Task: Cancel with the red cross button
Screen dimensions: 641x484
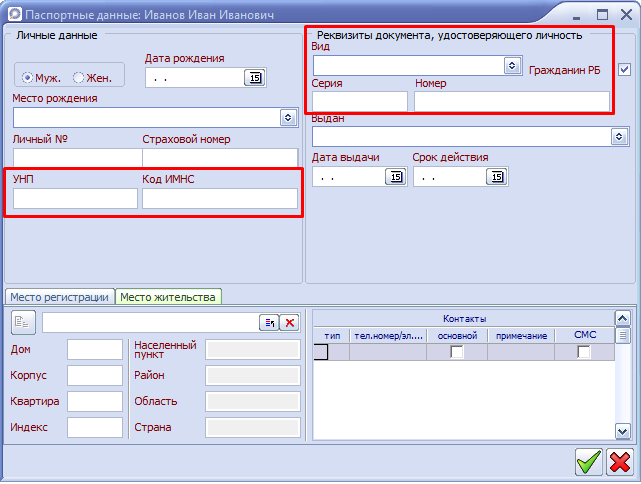Action: [620, 461]
